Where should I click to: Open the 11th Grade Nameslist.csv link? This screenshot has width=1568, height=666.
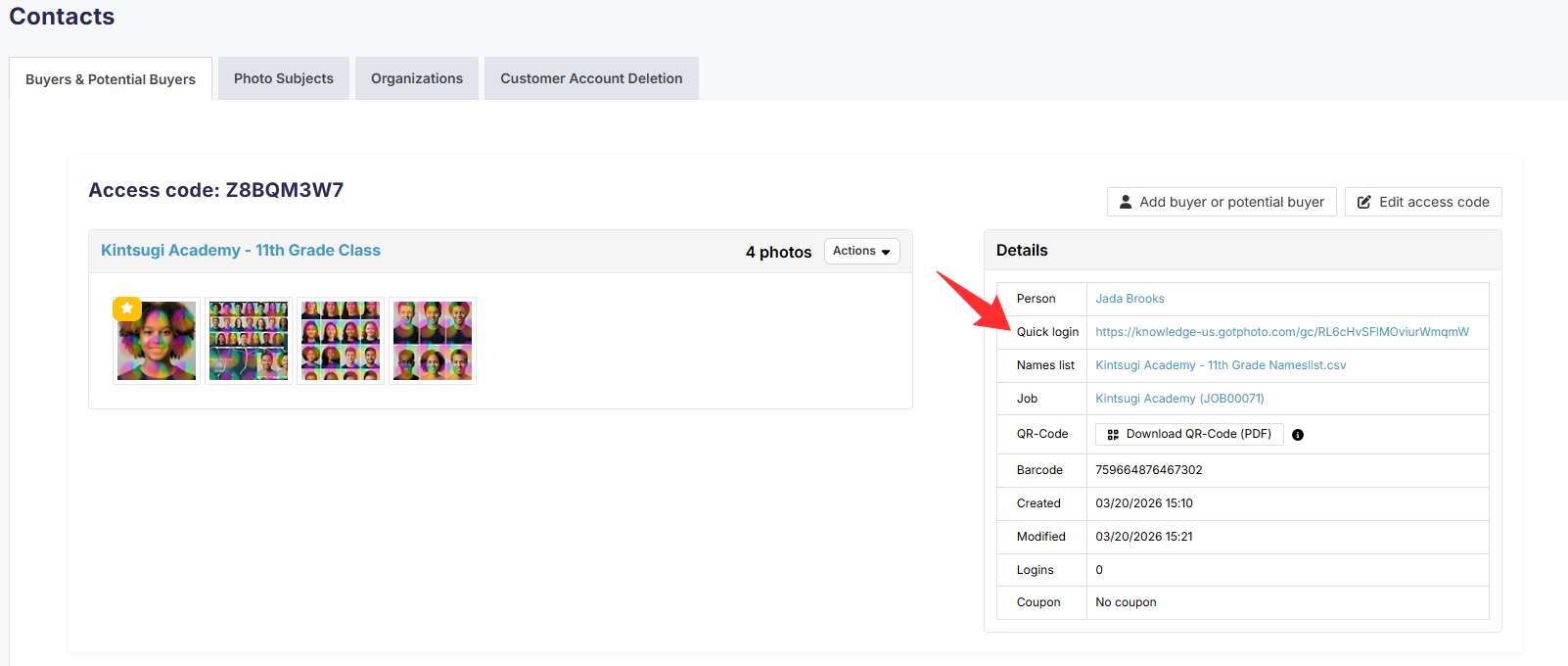click(x=1221, y=365)
